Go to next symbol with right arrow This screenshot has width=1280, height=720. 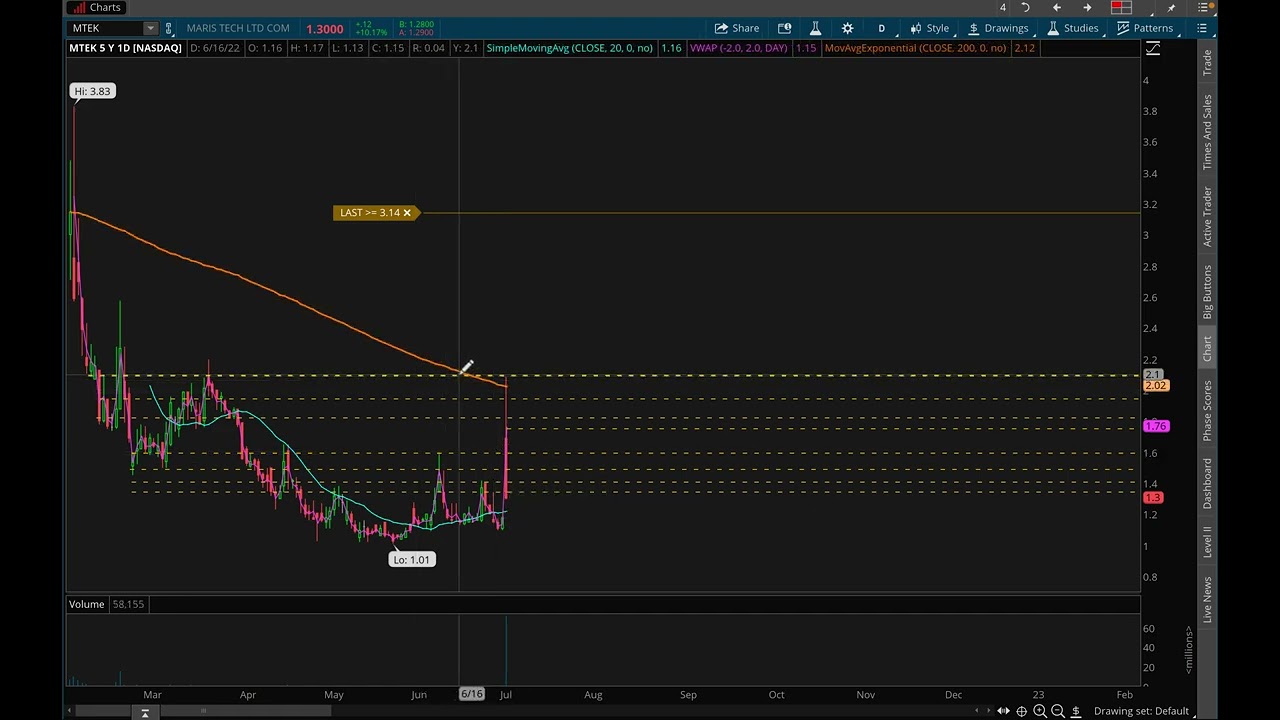[1088, 7]
